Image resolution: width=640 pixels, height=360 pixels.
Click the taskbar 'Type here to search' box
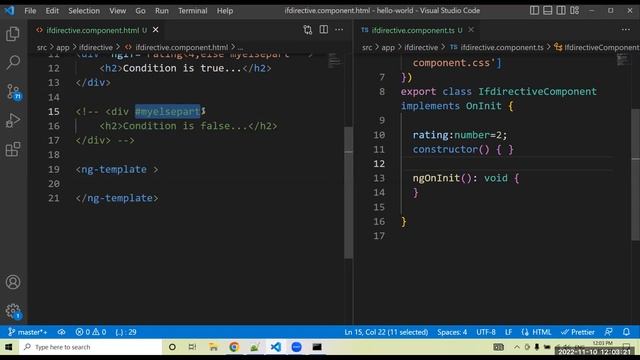coord(90,347)
